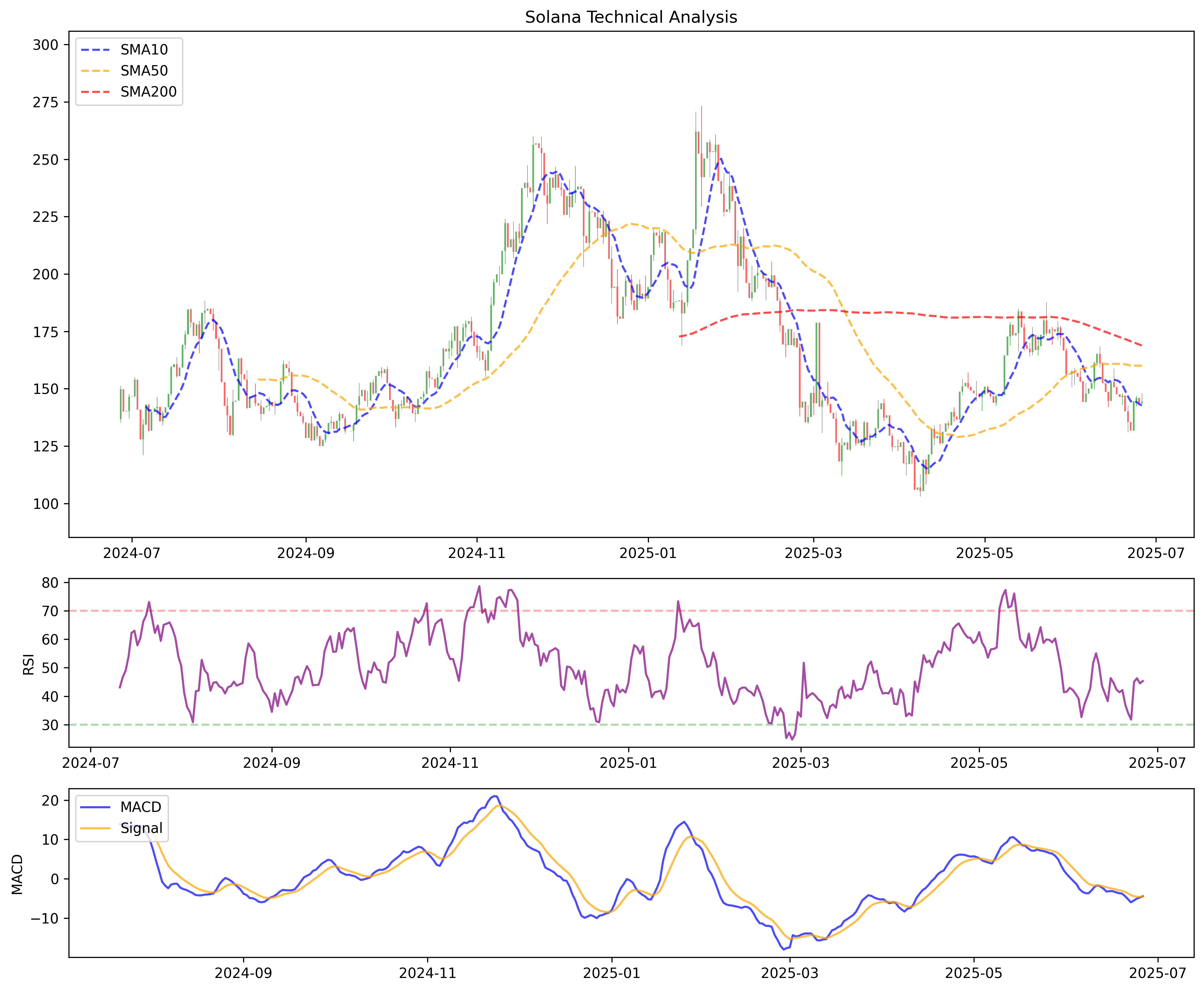Click the Solana Technical Analysis title
1204x991 pixels.
[631, 17]
